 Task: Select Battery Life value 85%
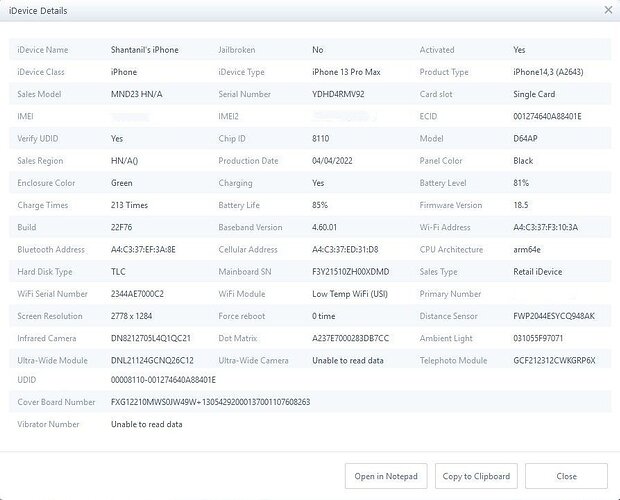[x=320, y=205]
